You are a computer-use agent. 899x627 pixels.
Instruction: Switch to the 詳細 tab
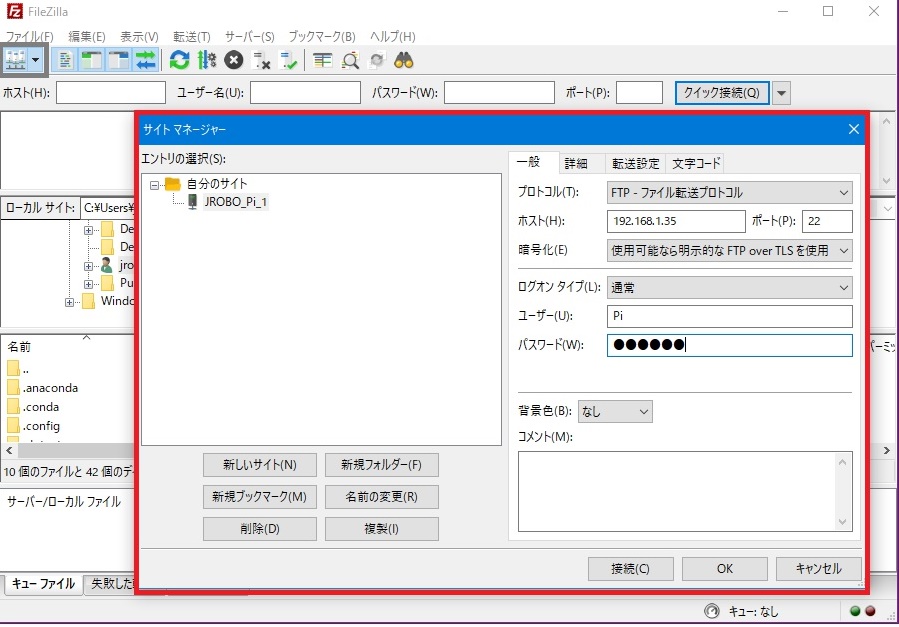[x=576, y=163]
